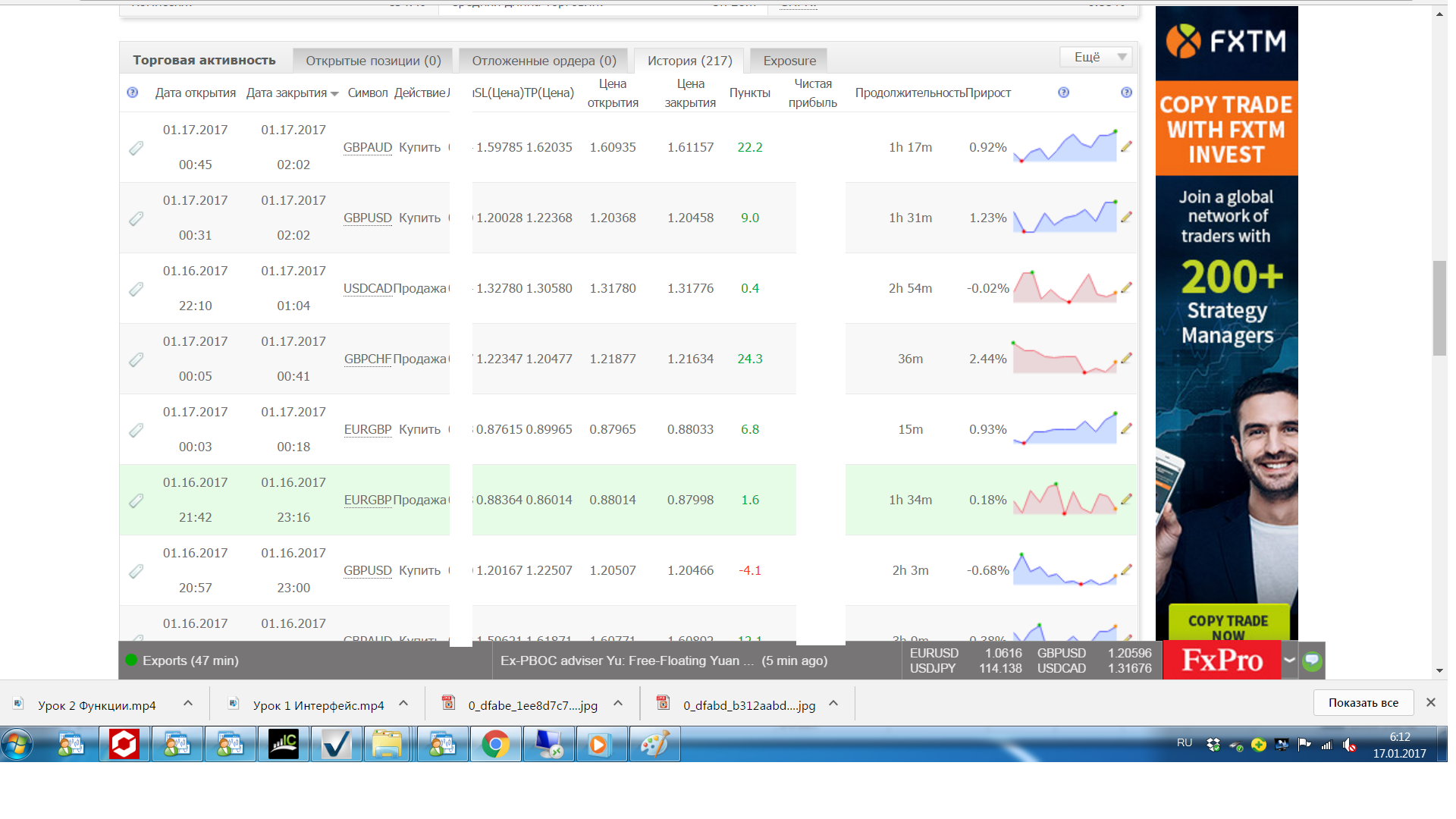Click pencil edit icon for 0.93% trade

[x=1127, y=428]
